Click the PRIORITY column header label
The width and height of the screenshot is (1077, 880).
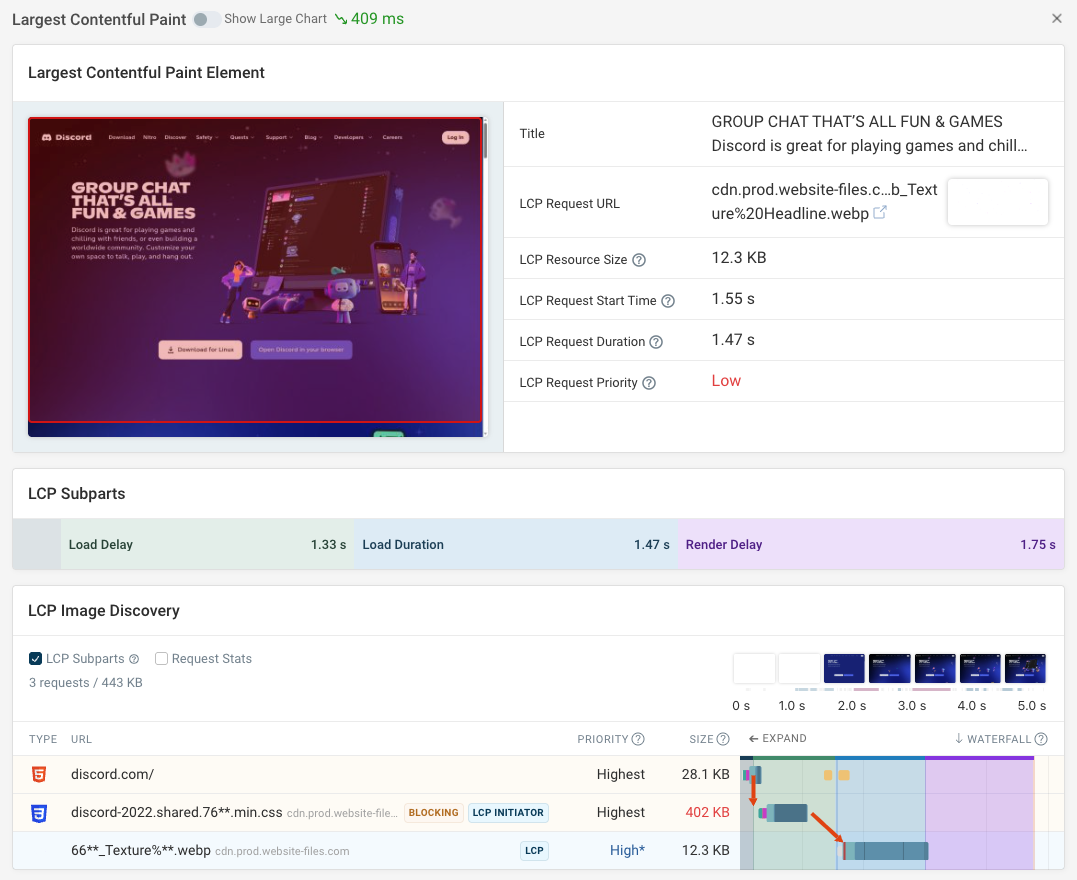click(602, 739)
